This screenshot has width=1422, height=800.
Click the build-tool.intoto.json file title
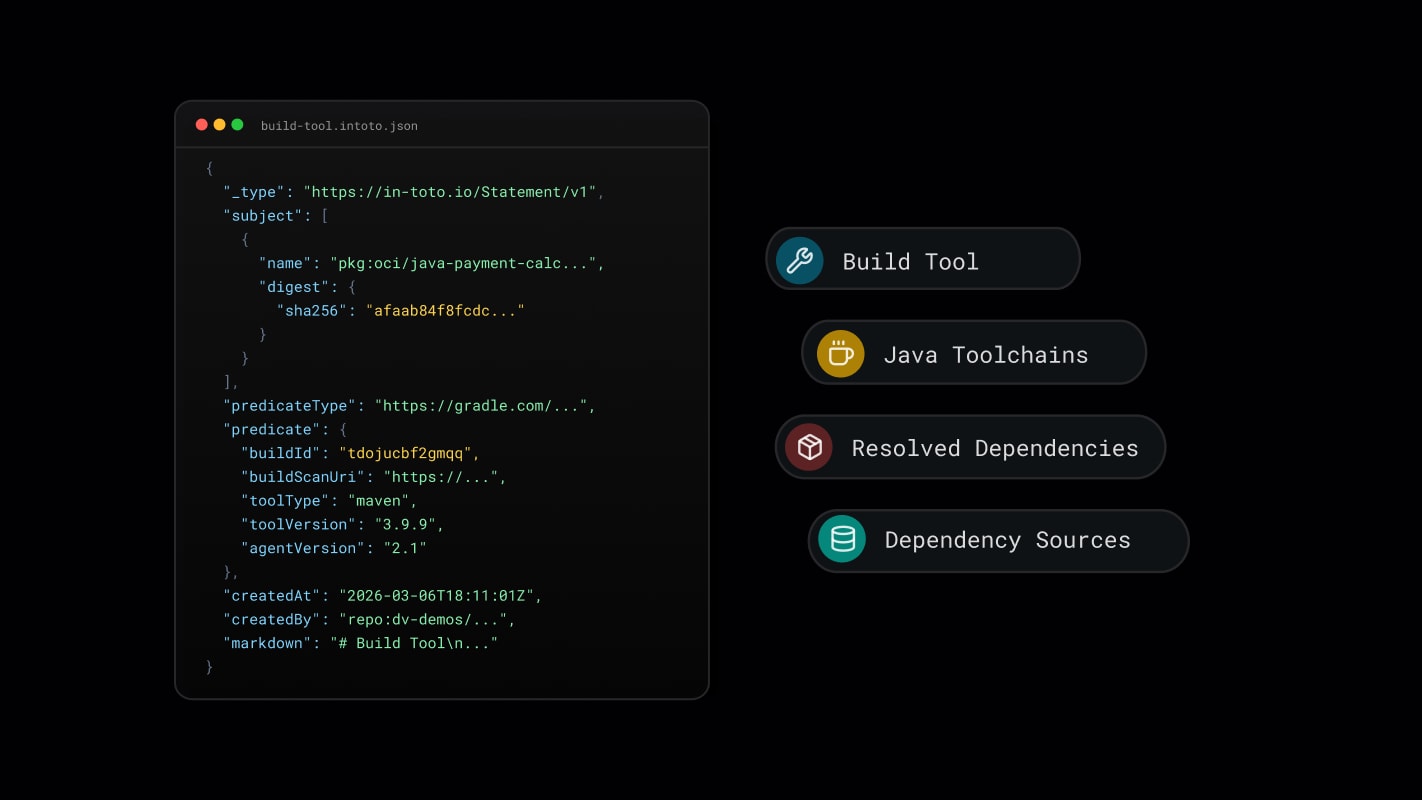pyautogui.click(x=339, y=126)
